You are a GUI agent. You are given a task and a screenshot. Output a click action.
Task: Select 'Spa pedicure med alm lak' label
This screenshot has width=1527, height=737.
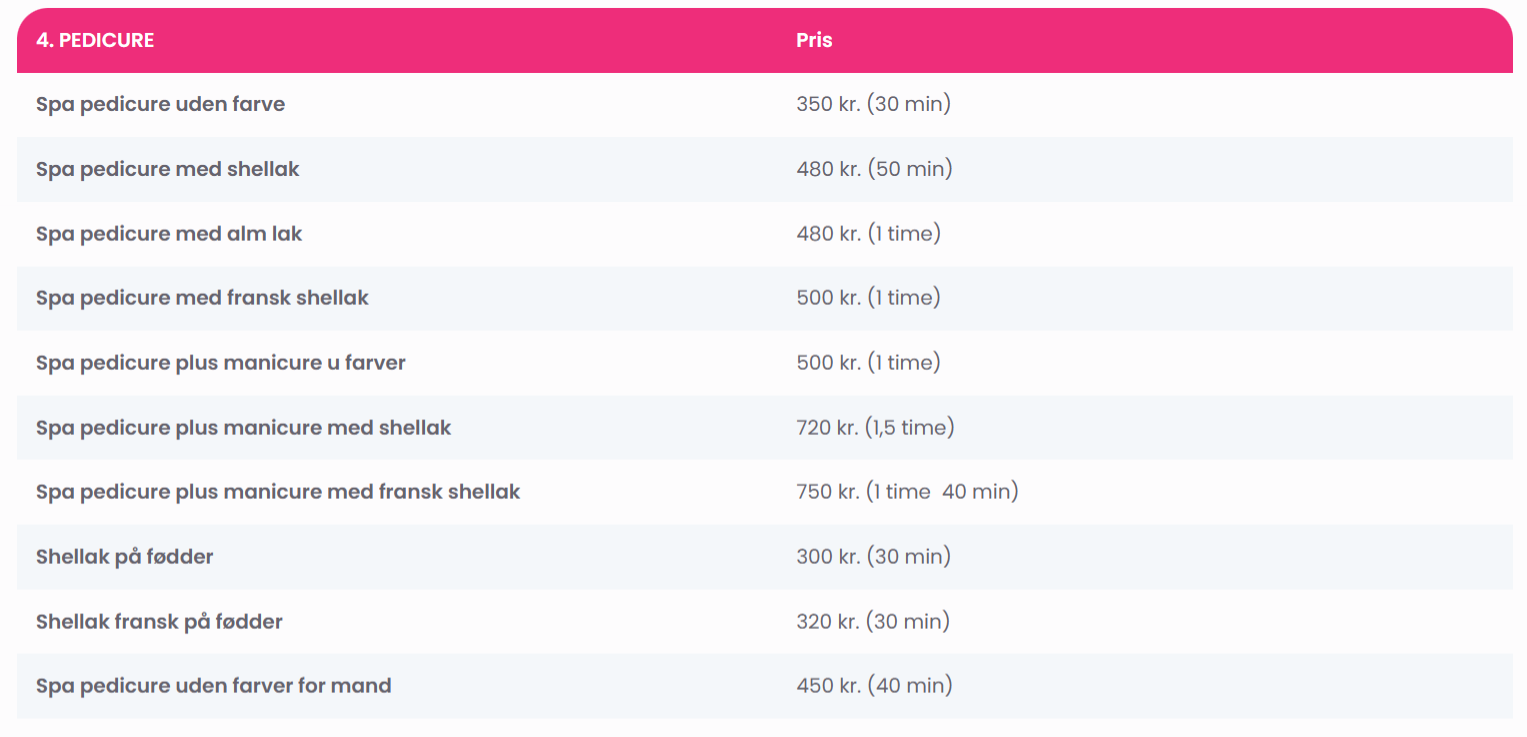pyautogui.click(x=169, y=234)
